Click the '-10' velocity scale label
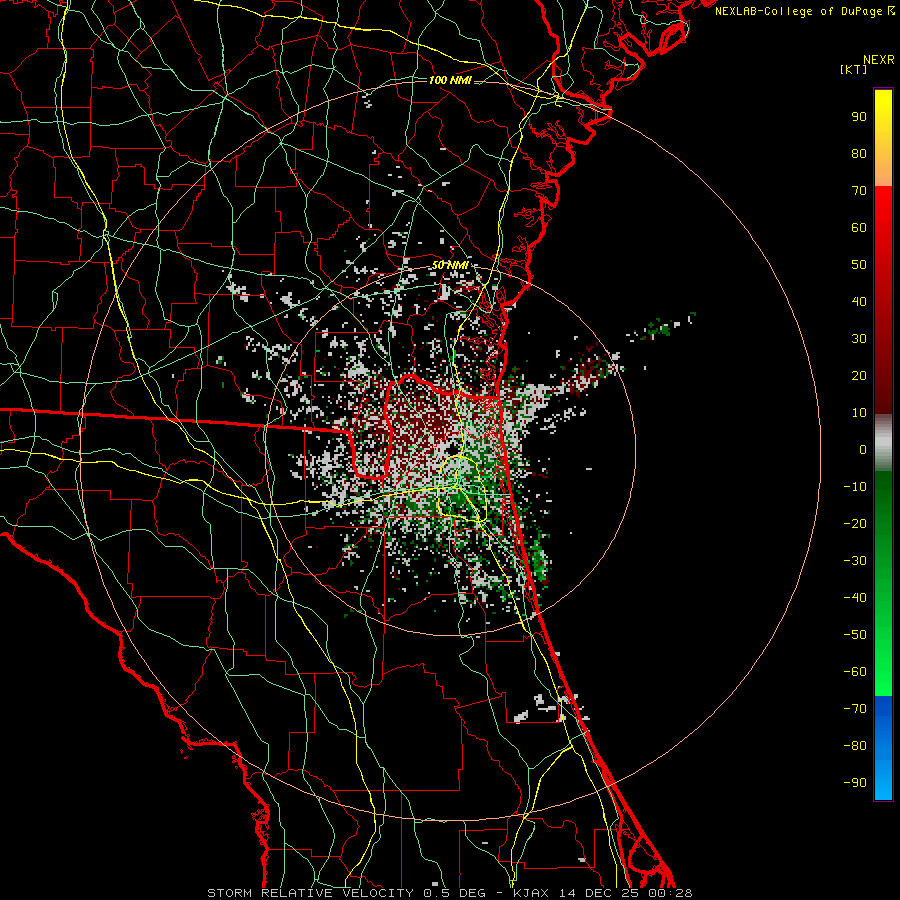The height and width of the screenshot is (900, 900). tap(855, 487)
